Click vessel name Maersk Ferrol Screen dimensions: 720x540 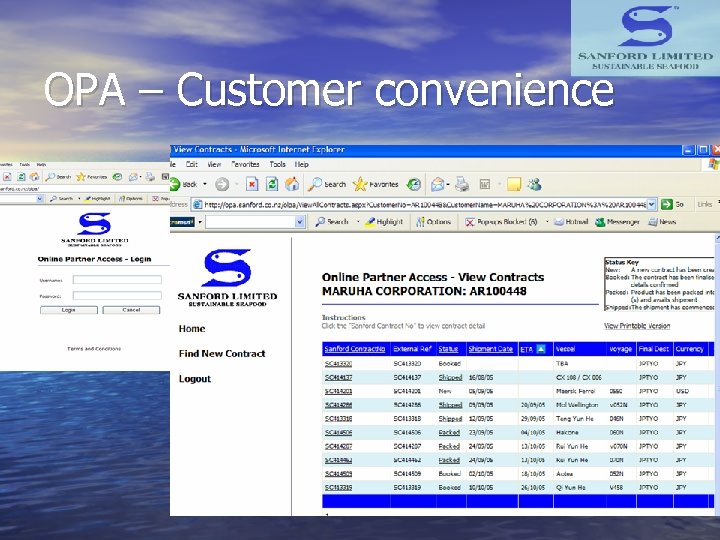click(575, 391)
